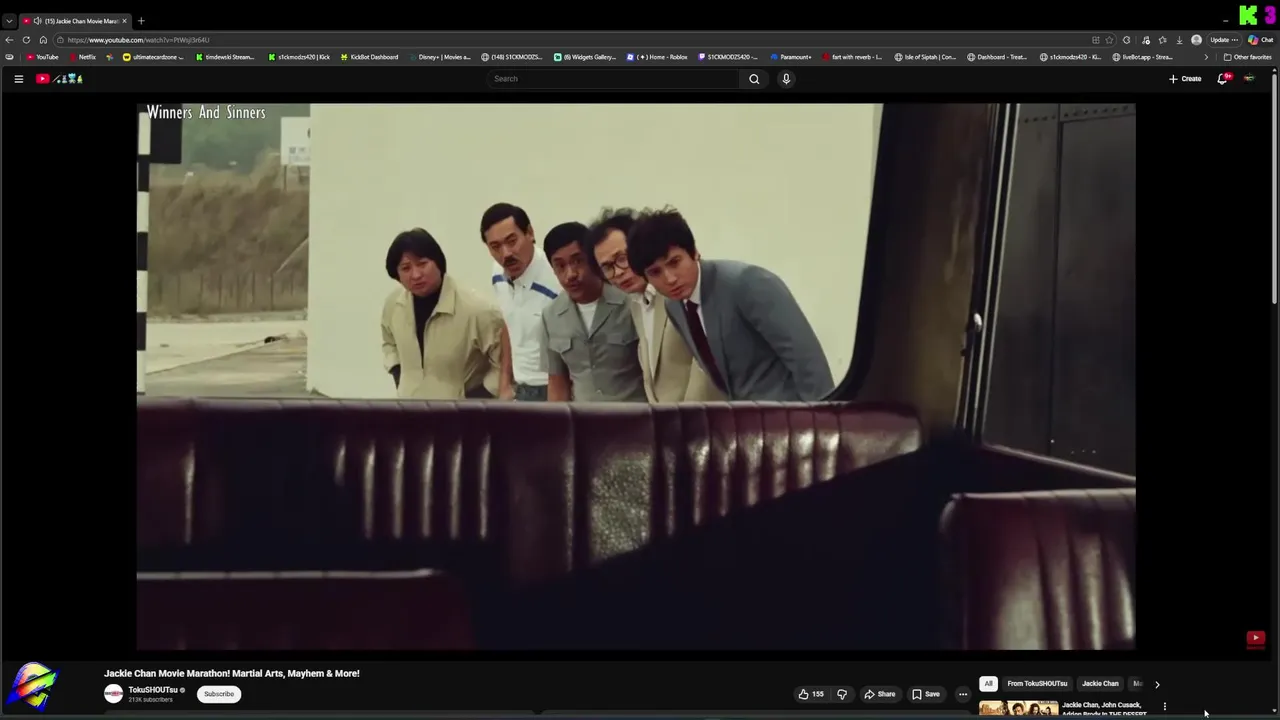The height and width of the screenshot is (720, 1280).
Task: Open the KickBot Dashboard bookmark
Action: (369, 57)
